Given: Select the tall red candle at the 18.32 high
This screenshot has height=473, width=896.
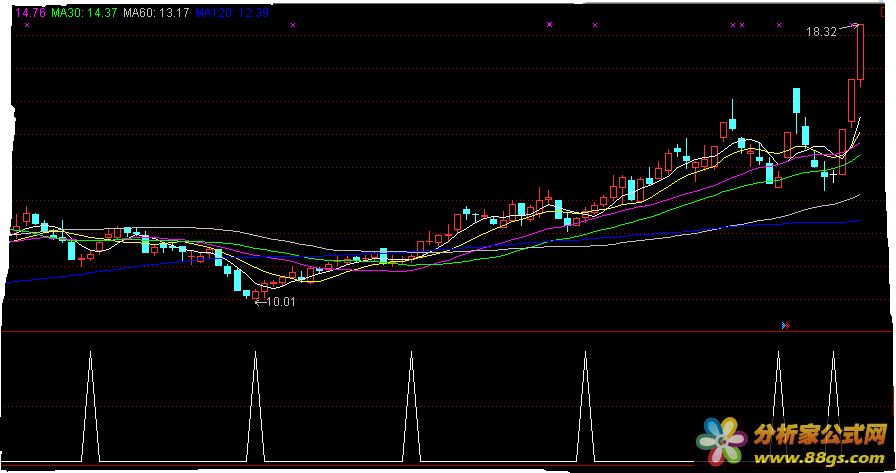Looking at the screenshot, I should (860, 53).
